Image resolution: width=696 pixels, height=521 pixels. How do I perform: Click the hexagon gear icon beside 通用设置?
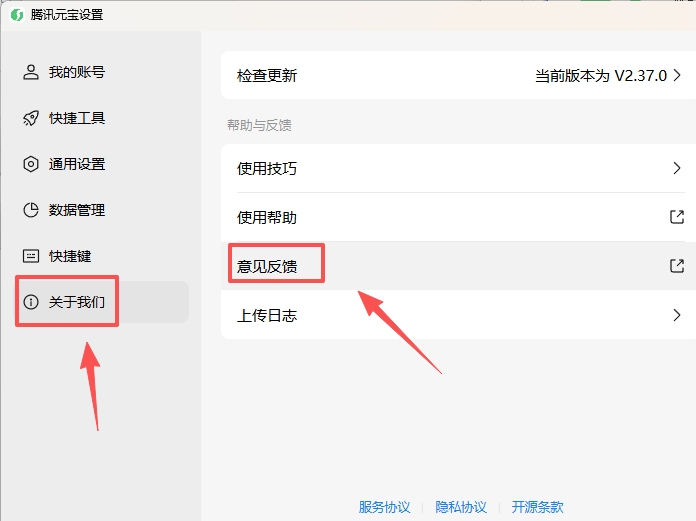(x=31, y=164)
